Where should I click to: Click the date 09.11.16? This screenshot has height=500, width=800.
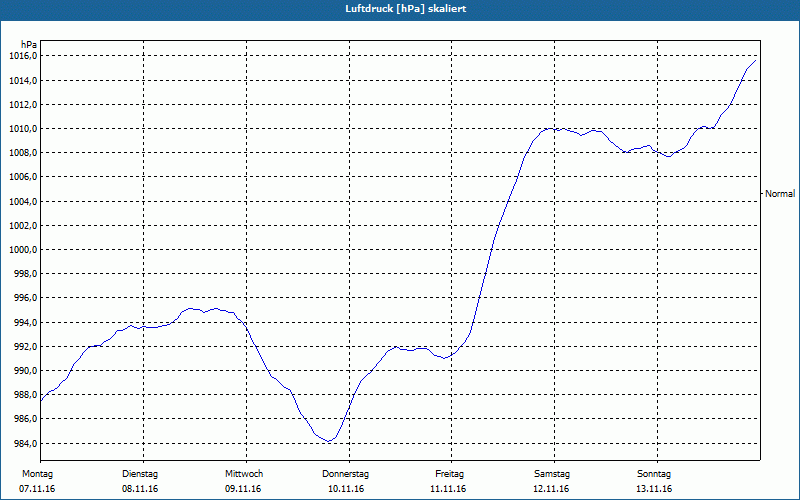click(243, 489)
